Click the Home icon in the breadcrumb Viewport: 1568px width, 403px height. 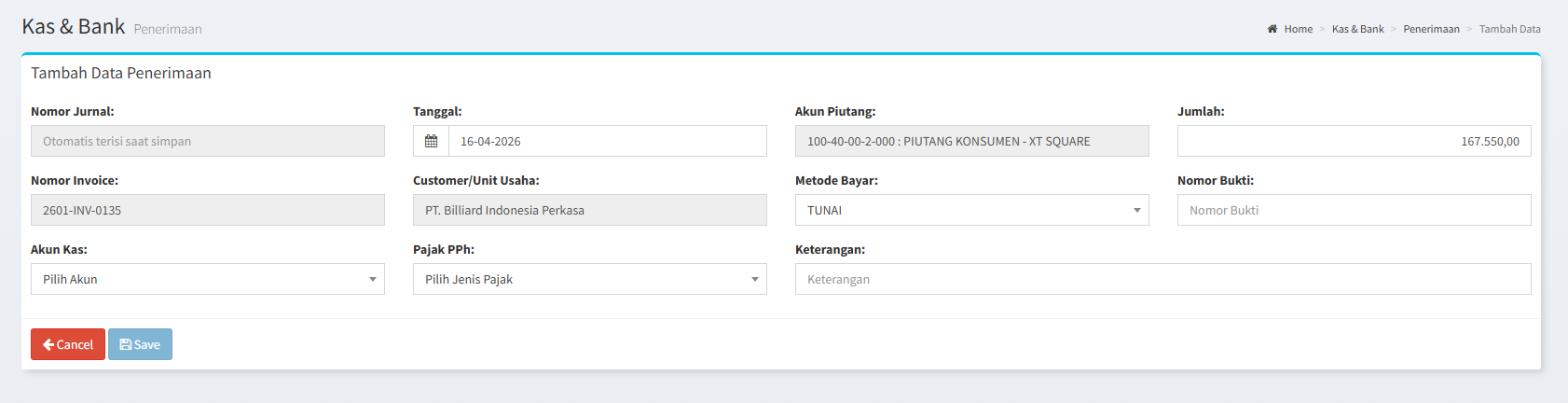pos(1272,29)
